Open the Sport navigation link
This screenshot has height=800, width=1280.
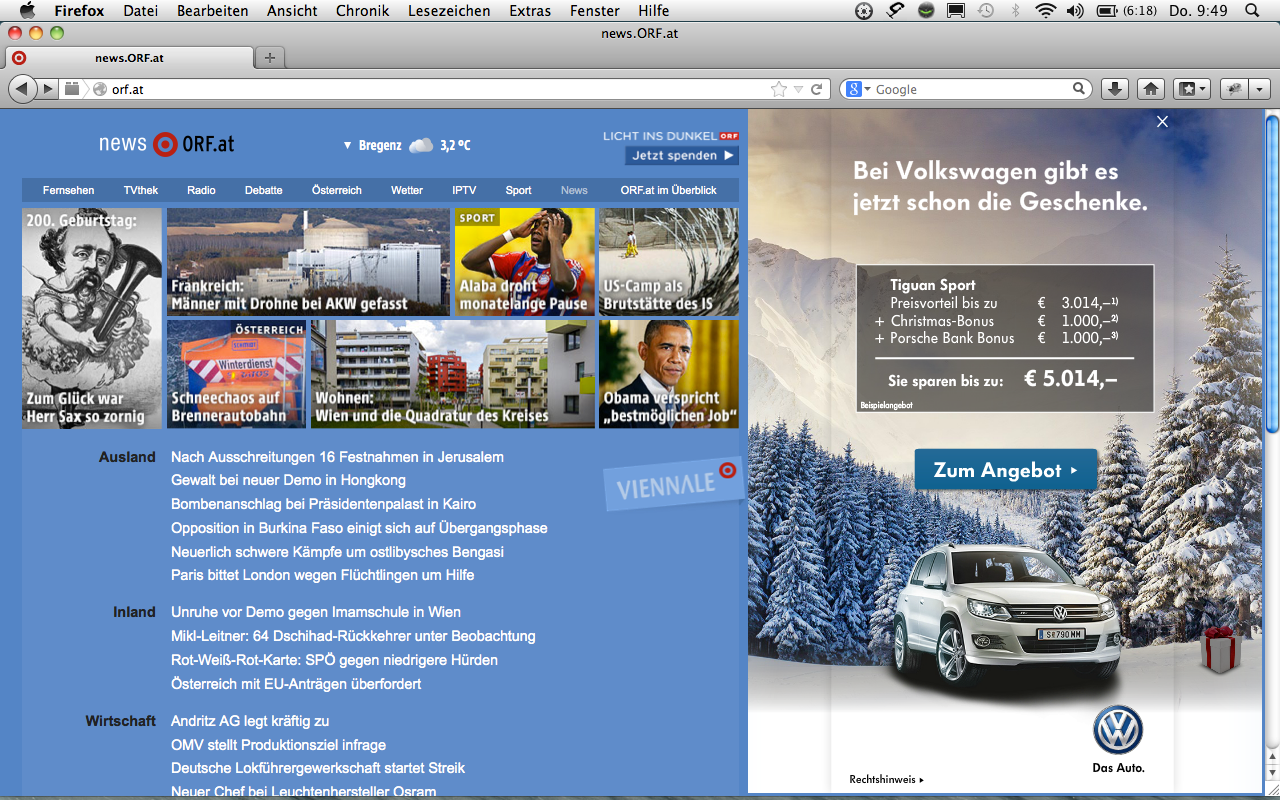click(x=519, y=190)
